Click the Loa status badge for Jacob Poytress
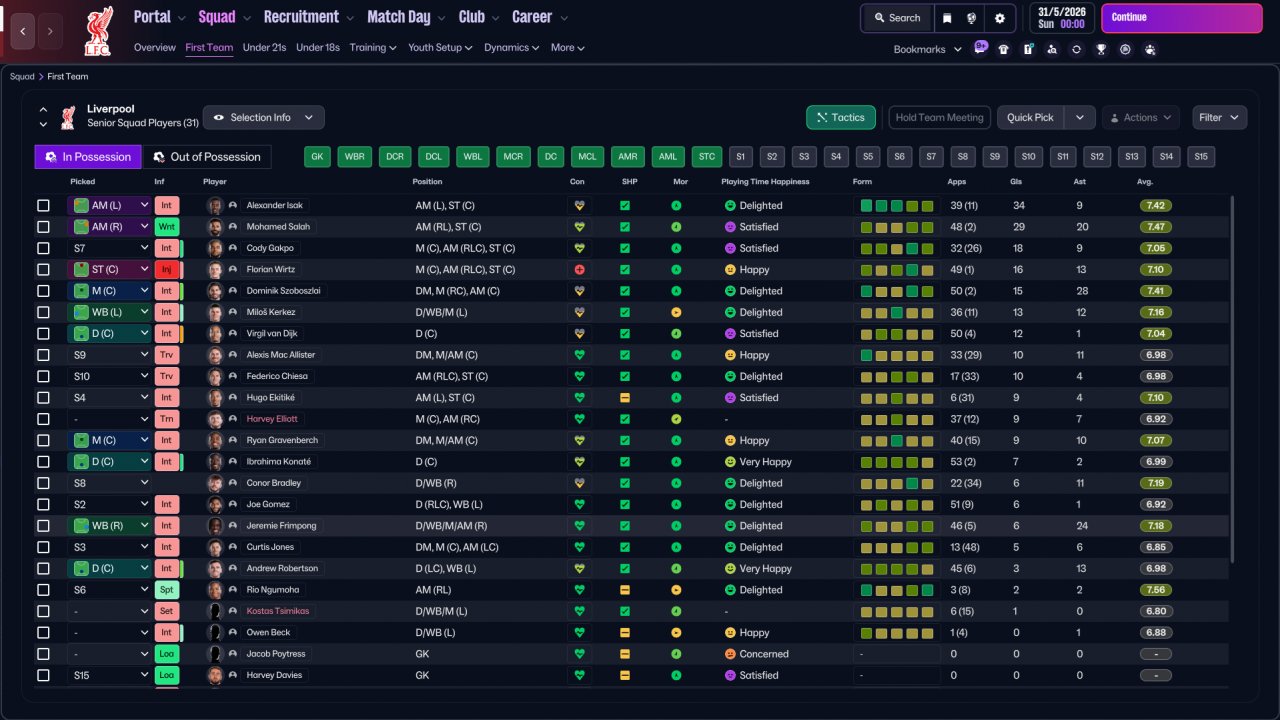Viewport: 1280px width, 720px height. tap(166, 654)
